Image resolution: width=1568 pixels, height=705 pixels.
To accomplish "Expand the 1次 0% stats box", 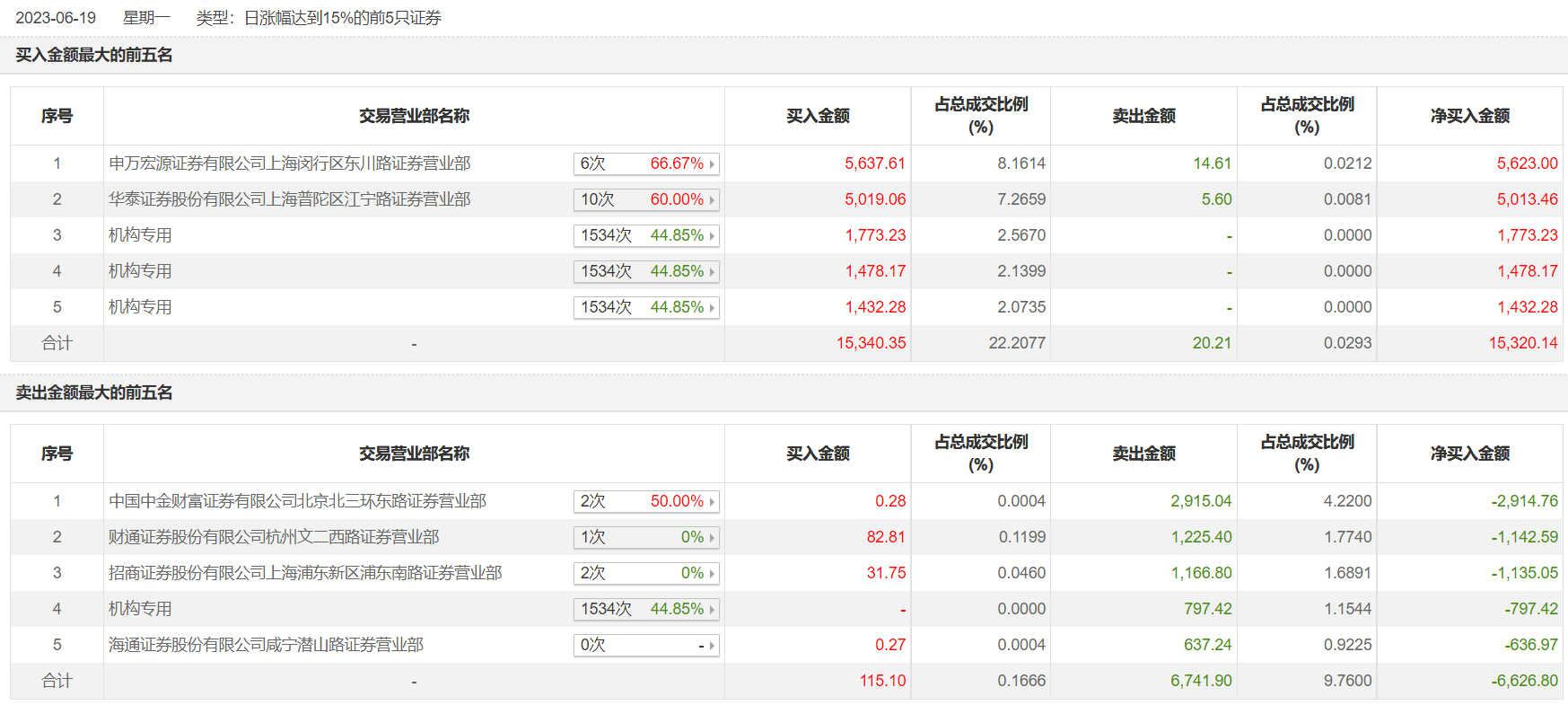I will coord(646,537).
